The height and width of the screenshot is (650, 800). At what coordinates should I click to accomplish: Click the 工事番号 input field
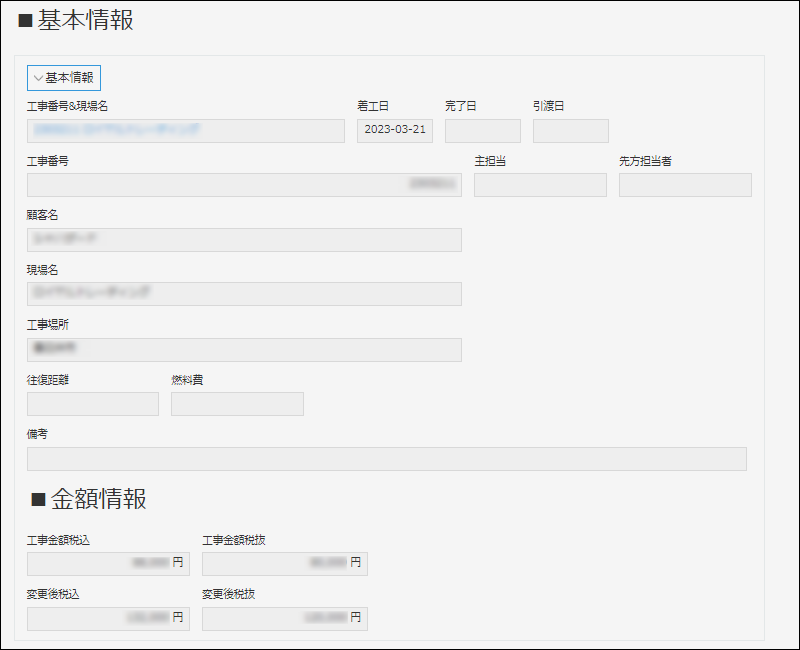pyautogui.click(x=244, y=185)
